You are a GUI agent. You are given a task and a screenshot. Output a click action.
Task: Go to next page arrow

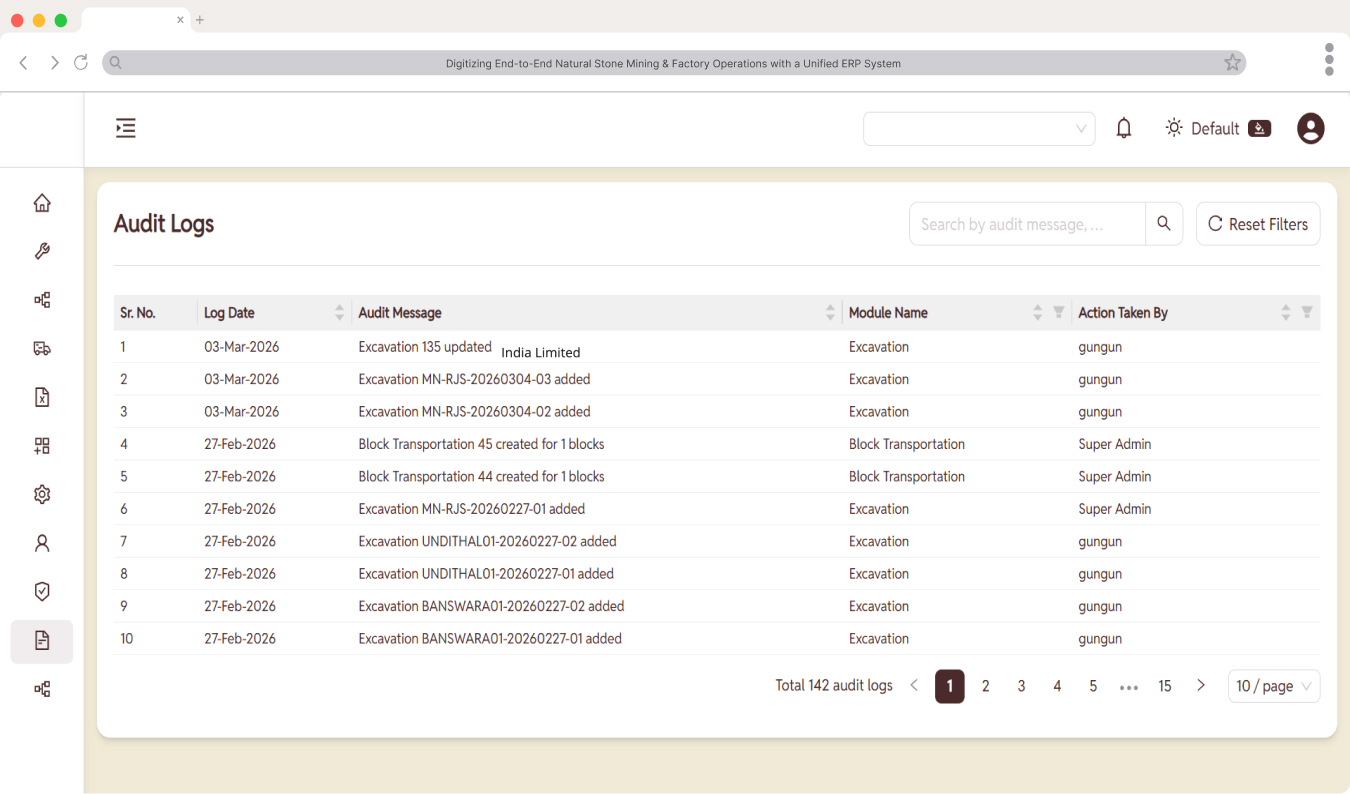tap(1201, 686)
